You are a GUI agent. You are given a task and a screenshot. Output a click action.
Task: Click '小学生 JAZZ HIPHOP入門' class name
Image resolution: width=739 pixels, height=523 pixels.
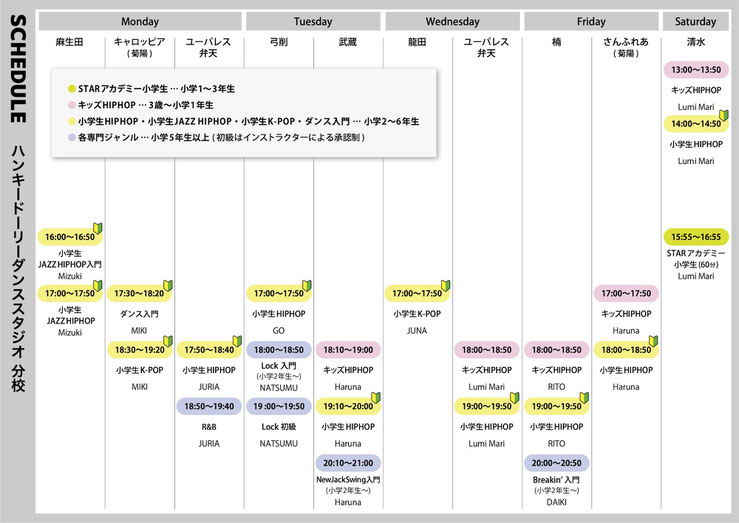point(70,259)
